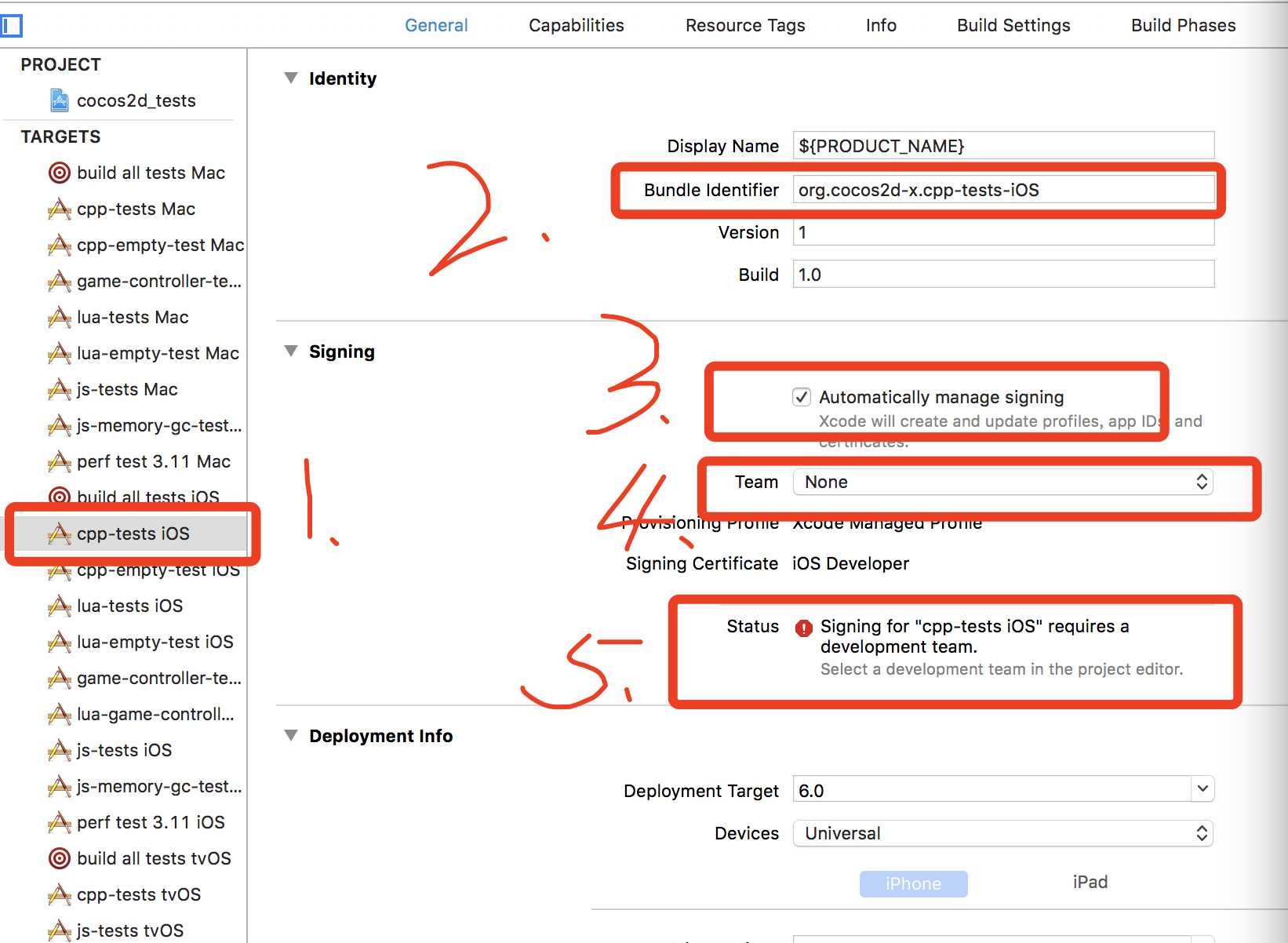Click lua-tests Mac app icon
Screen dimensions: 1288x943
(59, 317)
